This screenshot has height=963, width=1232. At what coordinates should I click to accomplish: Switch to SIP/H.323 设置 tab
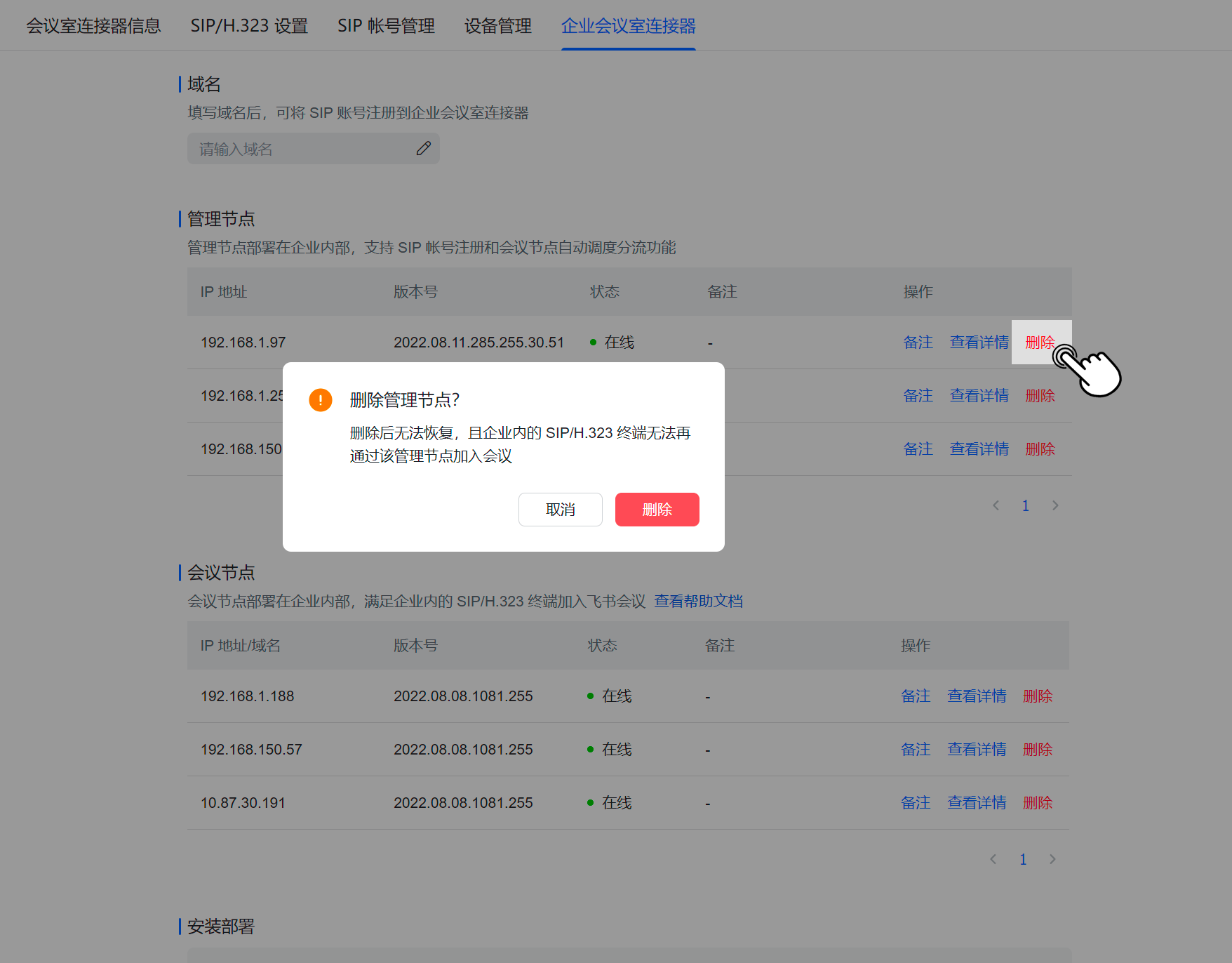click(249, 26)
